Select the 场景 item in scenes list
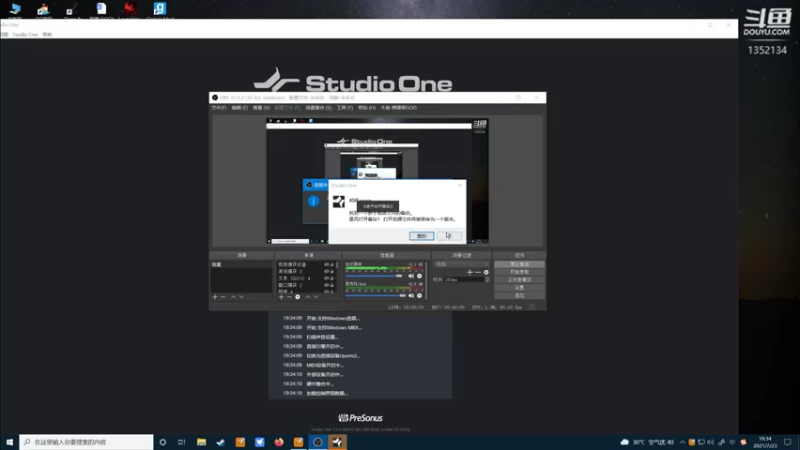 pyautogui.click(x=241, y=265)
